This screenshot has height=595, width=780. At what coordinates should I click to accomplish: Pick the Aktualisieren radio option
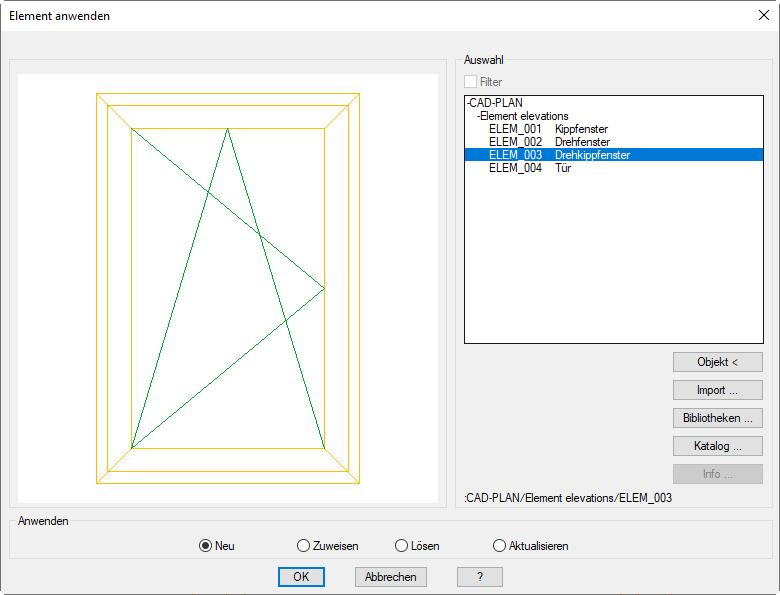pyautogui.click(x=500, y=546)
